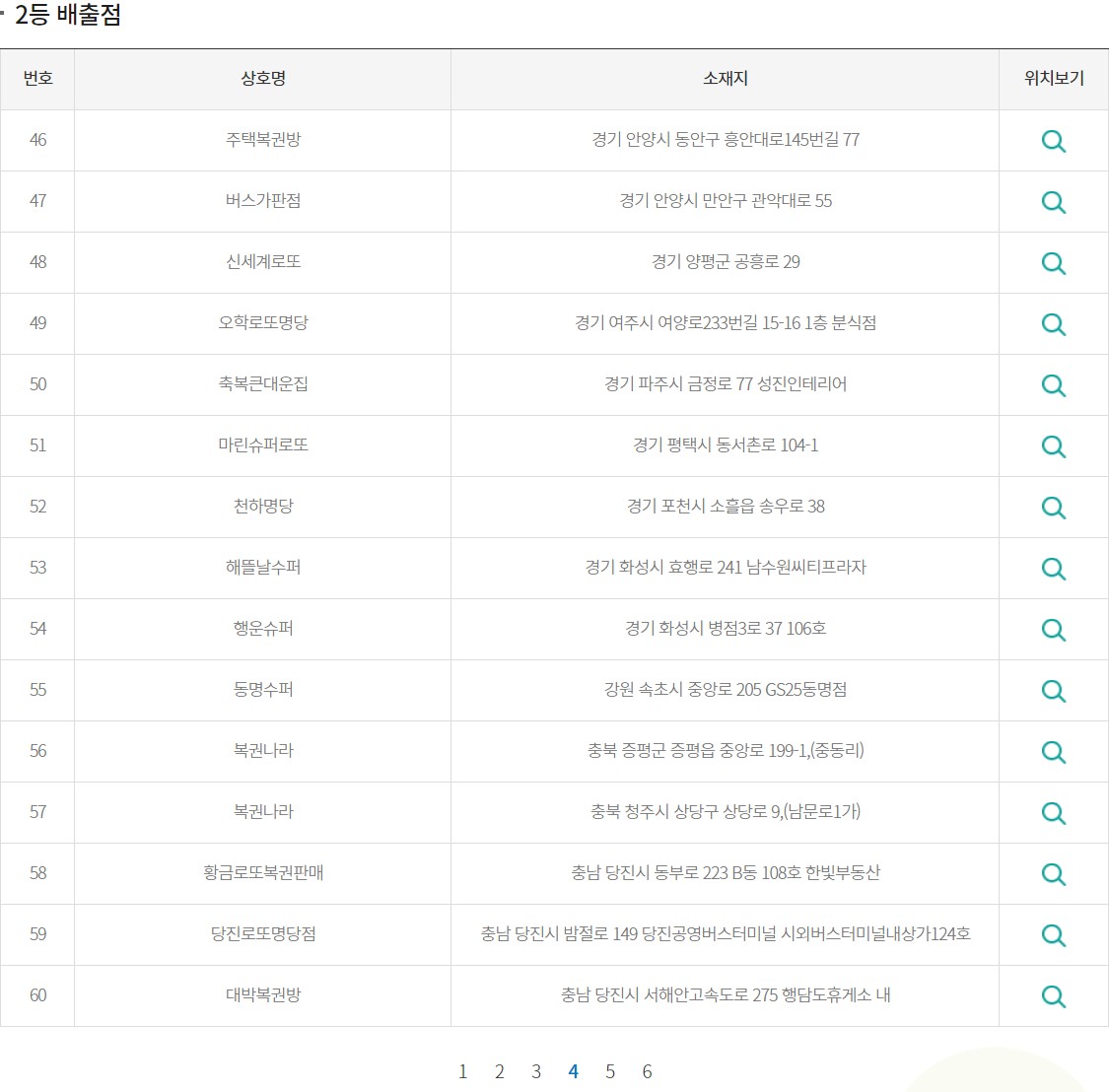
Task: Open location view for 오학로또명당
Action: pos(1053,324)
